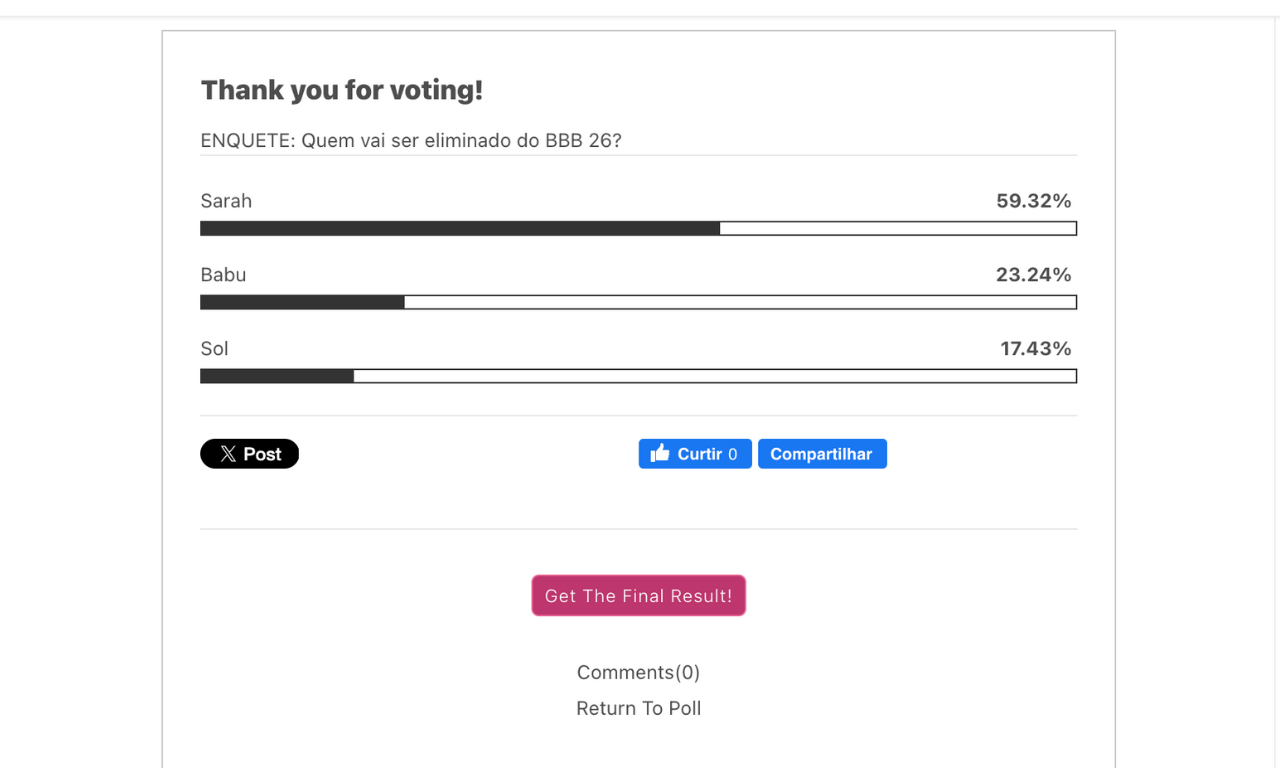
Task: Click the Facebook Curtir like button
Action: 695,454
